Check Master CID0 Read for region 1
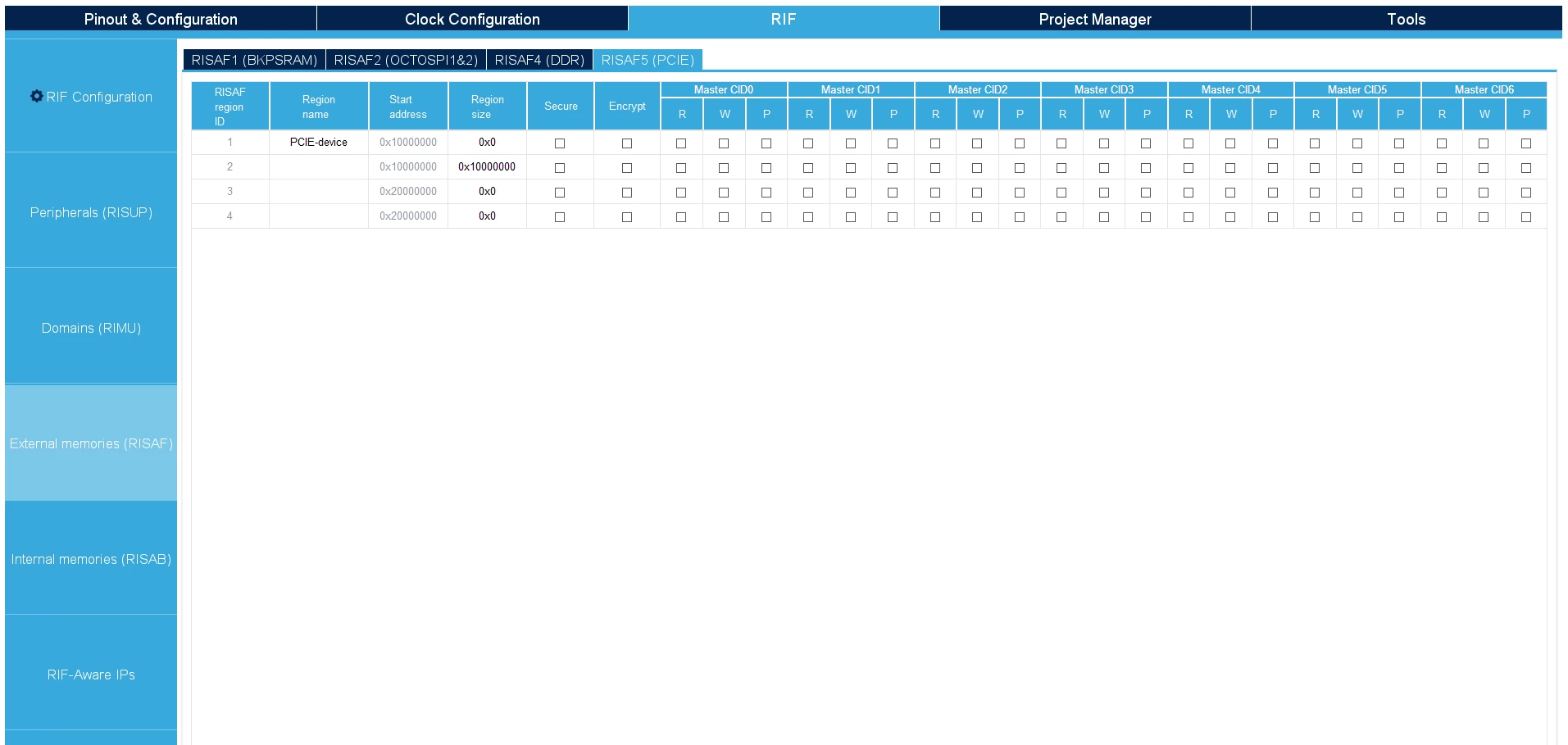Viewport: 1568px width, 745px height. click(x=681, y=143)
